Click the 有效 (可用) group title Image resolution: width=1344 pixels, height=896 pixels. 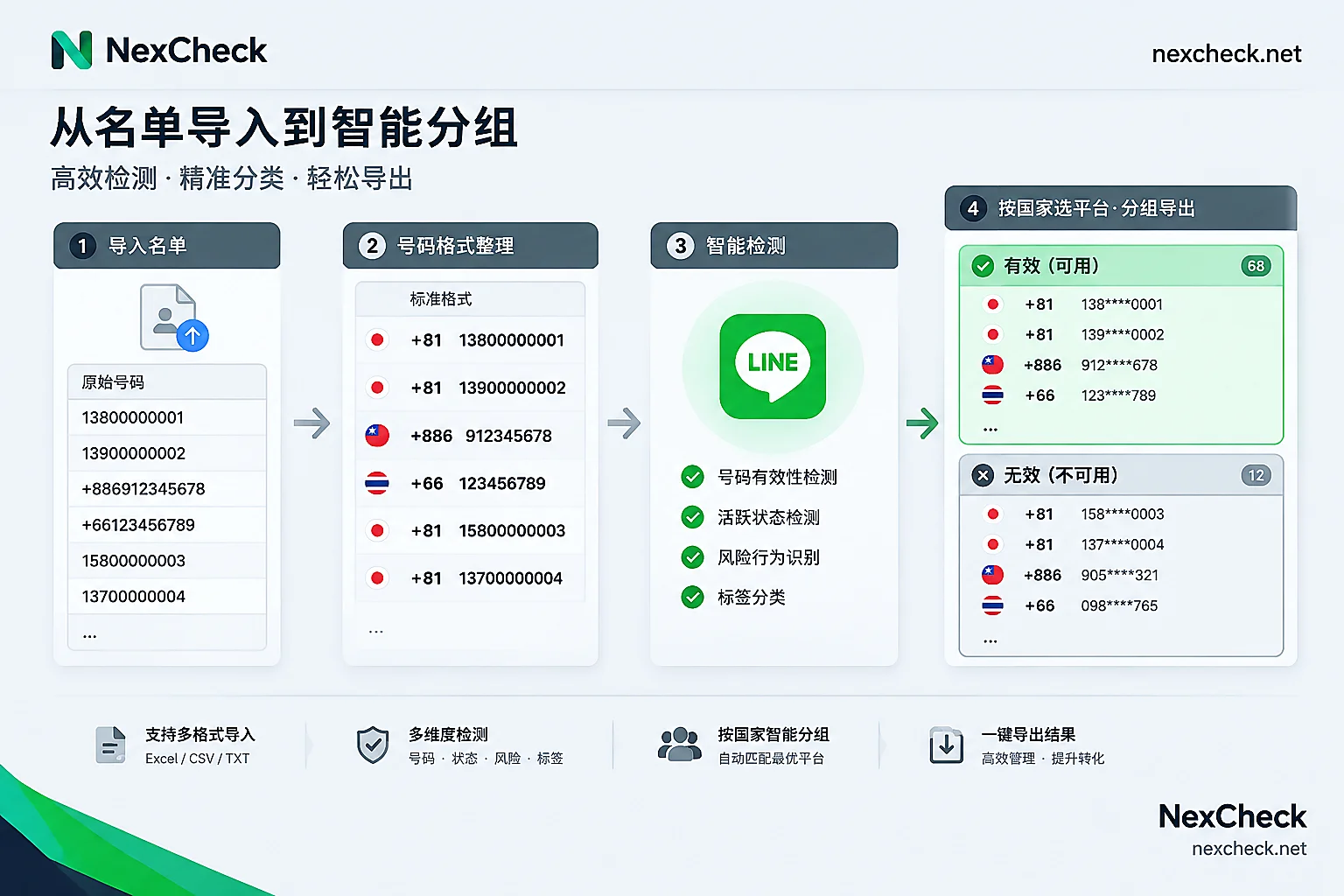point(1051,266)
